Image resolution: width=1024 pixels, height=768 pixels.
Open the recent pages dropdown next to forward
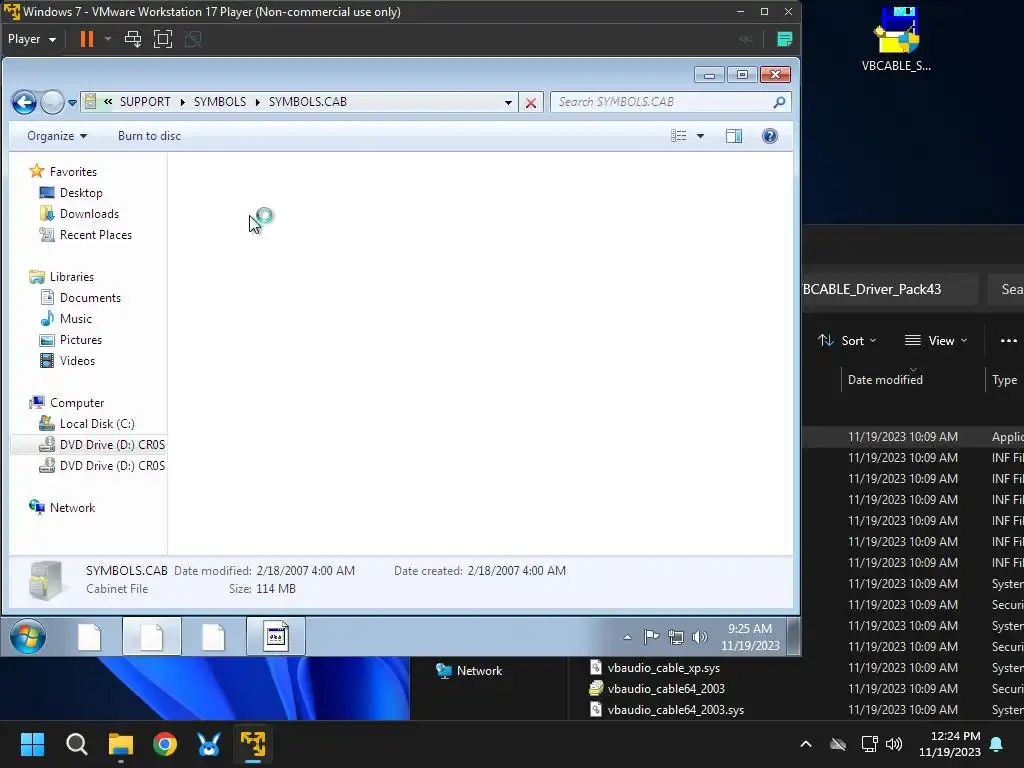tap(72, 103)
